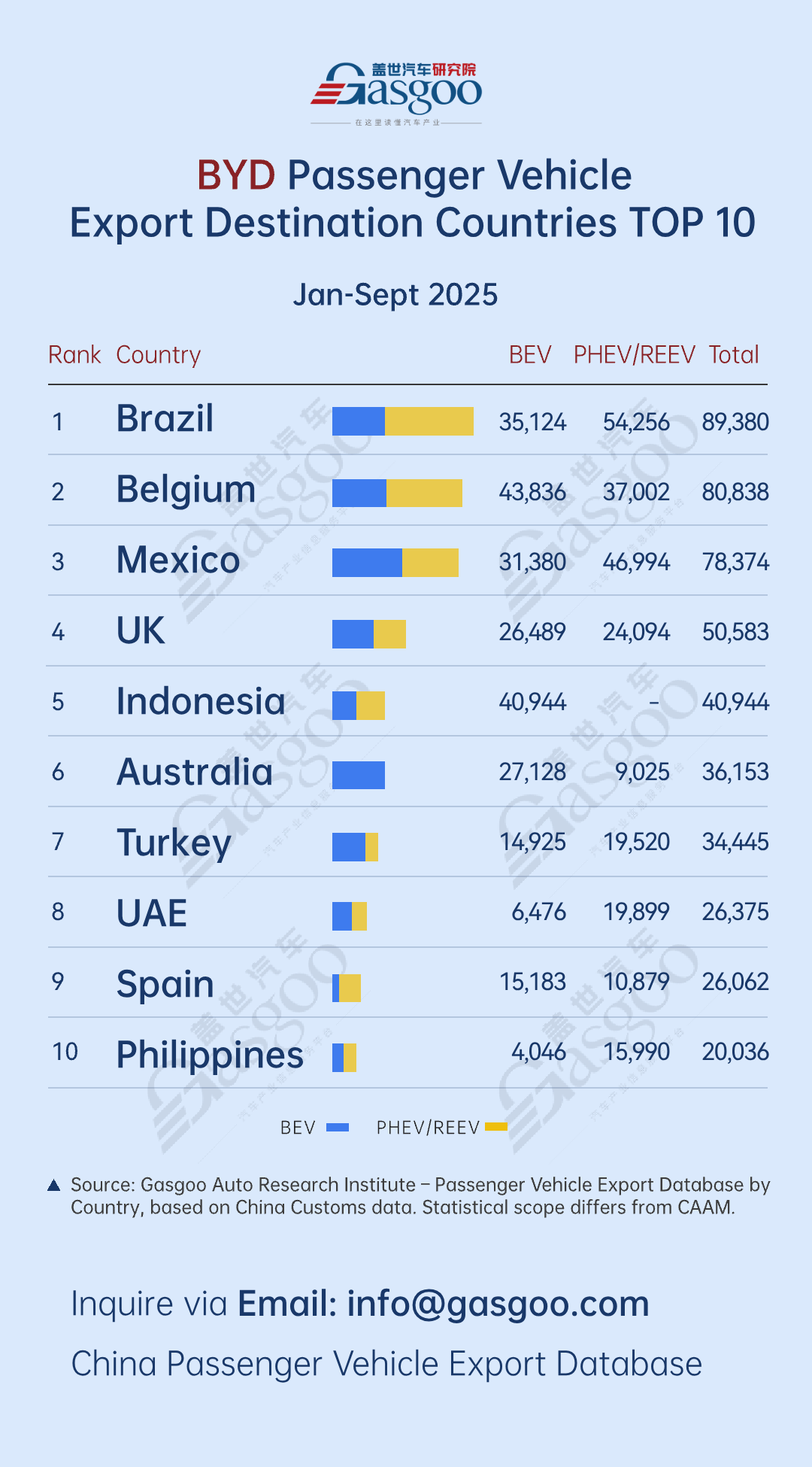Screen dimensions: 812x1467
Task: Open the info@gasgoo.com email link
Action: 498,1304
